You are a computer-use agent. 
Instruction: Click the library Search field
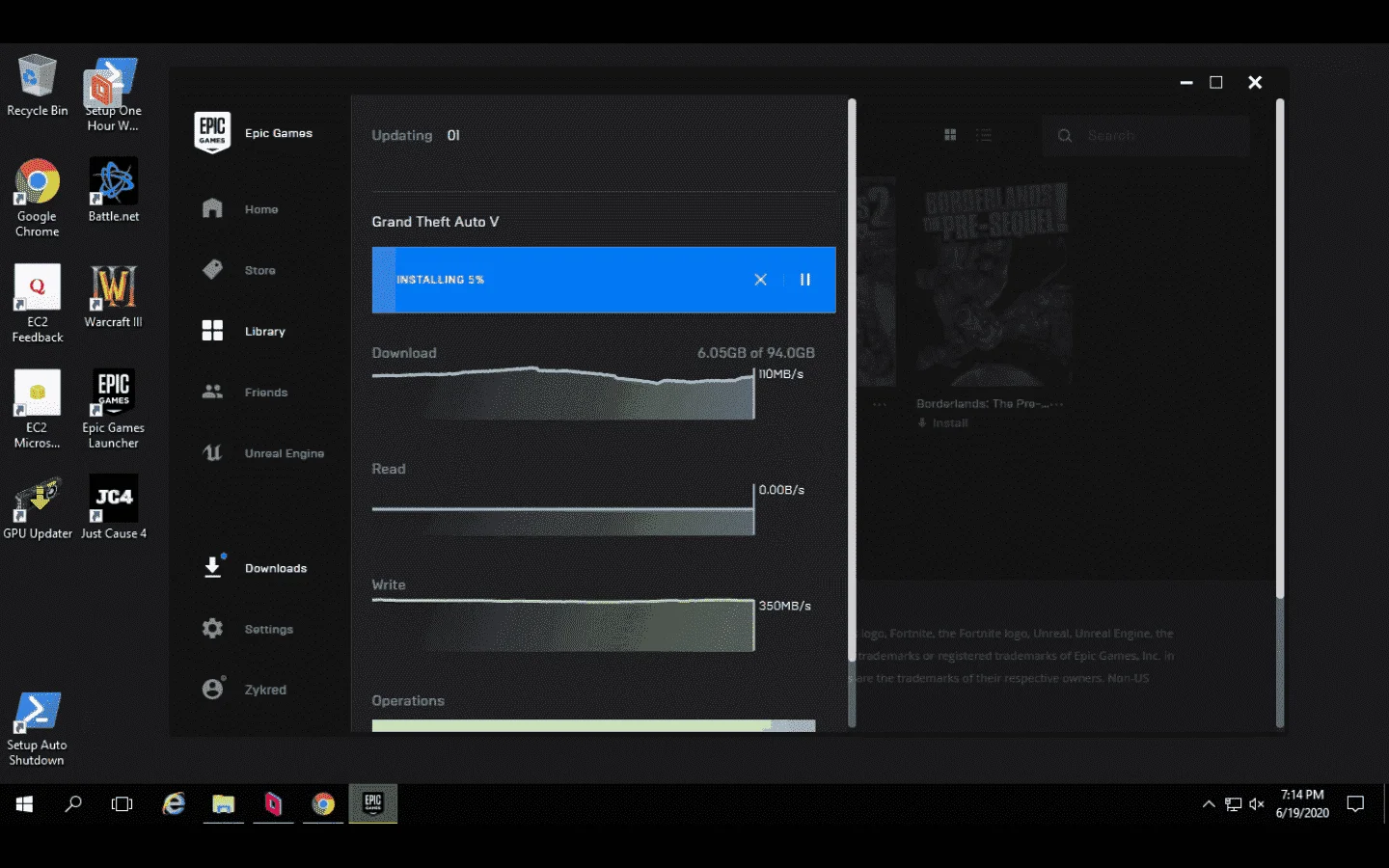pyautogui.click(x=1146, y=136)
